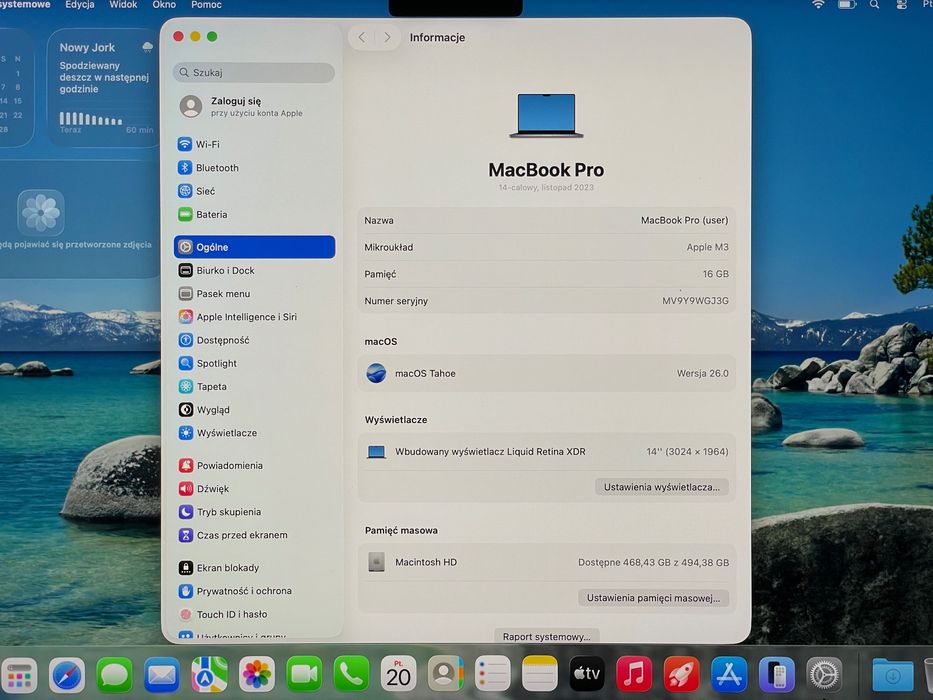Screen dimensions: 933x700
Task: Open Czas przed ekranem settings
Action: pyautogui.click(x=254, y=535)
